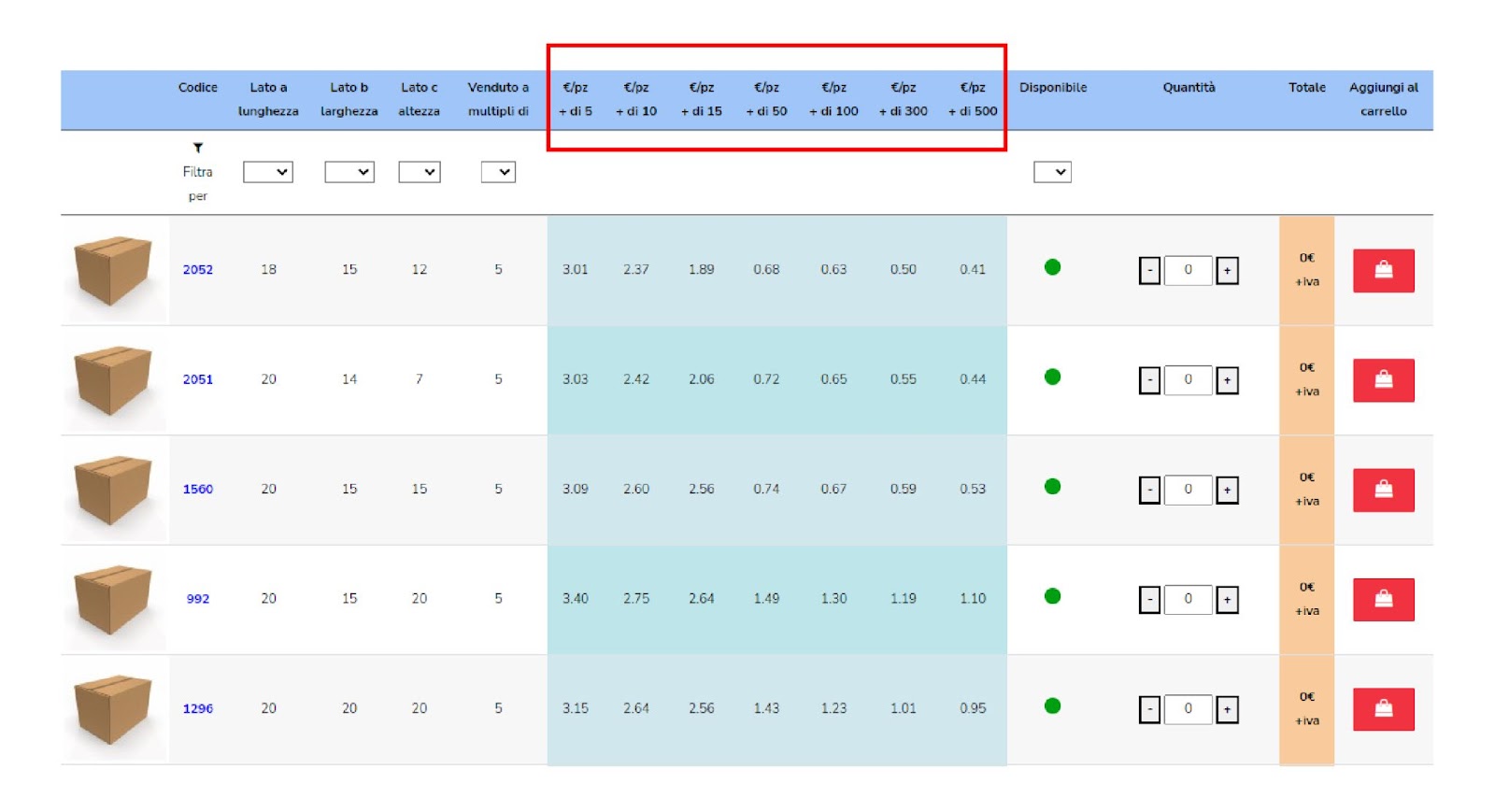Click quantity field for product 992
Image resolution: width=1495 pixels, height=812 pixels.
coord(1189,598)
